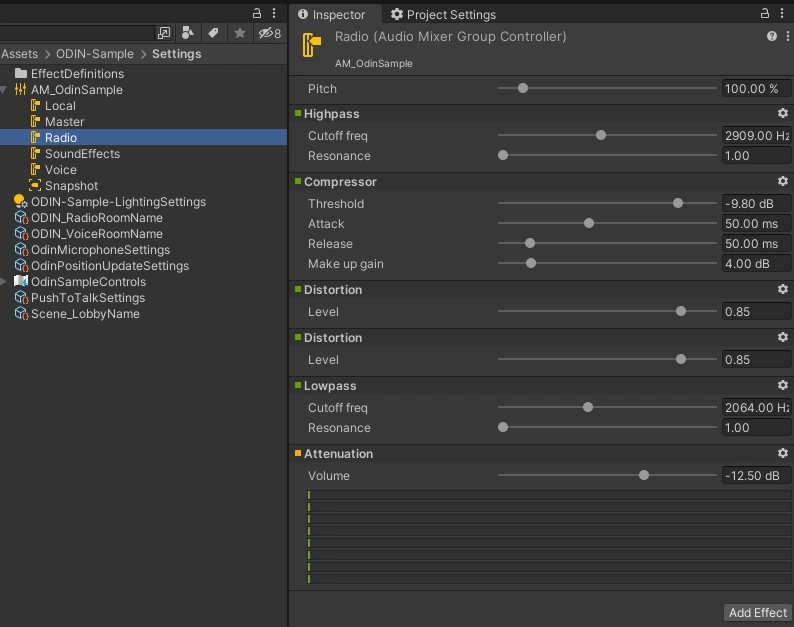The height and width of the screenshot is (627, 794).
Task: Adjust the Lowpass Resonance slider
Action: [x=607, y=427]
